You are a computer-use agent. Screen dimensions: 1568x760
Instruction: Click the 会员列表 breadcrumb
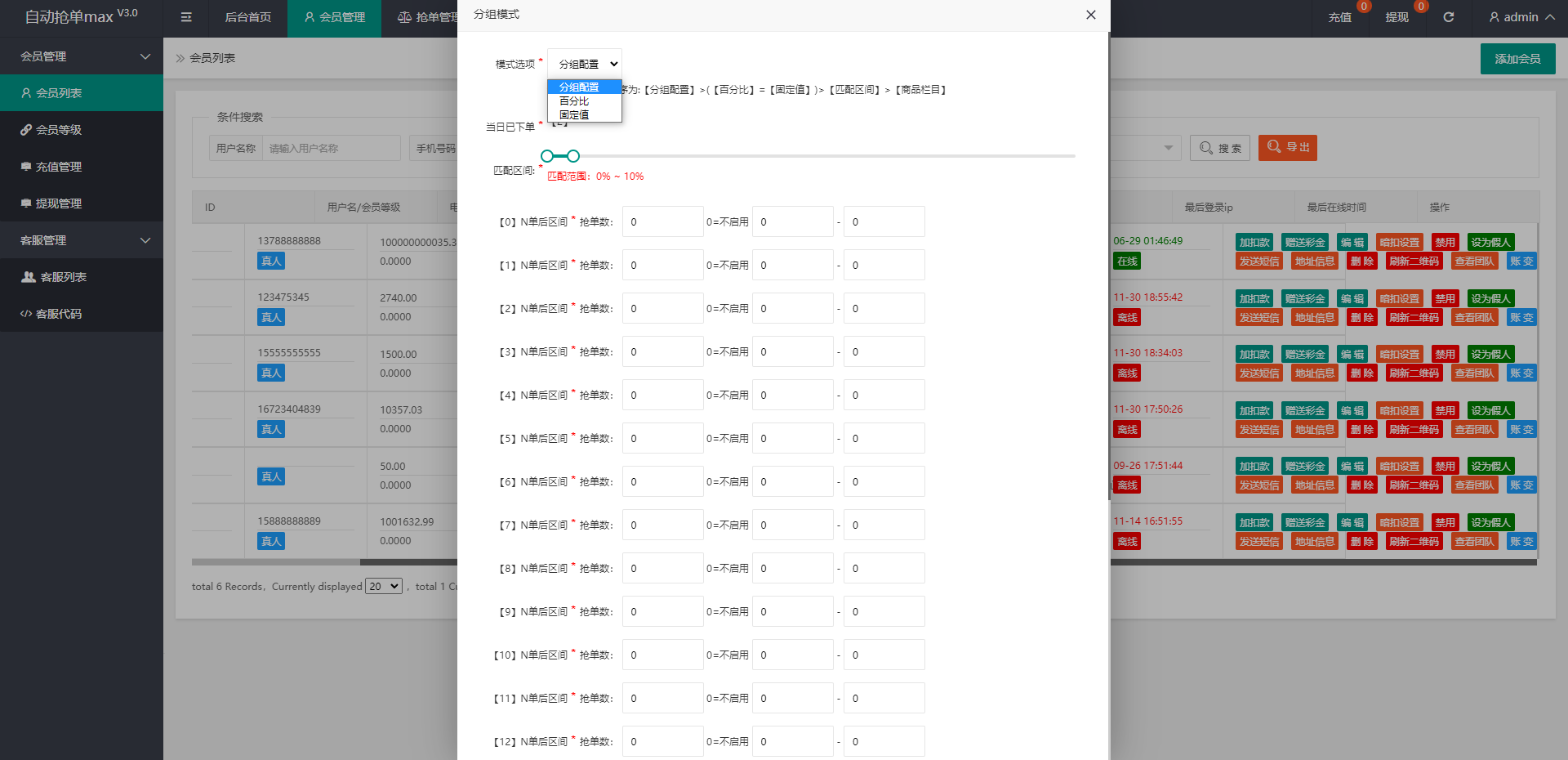point(212,58)
